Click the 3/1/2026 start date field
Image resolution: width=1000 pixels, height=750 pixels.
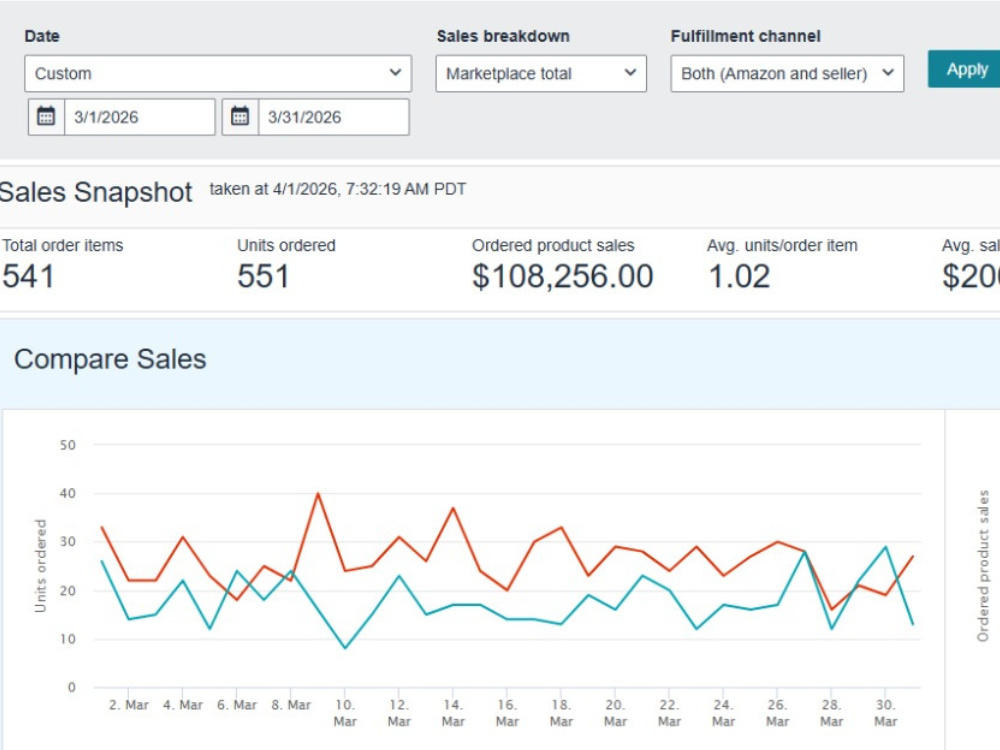click(140, 117)
